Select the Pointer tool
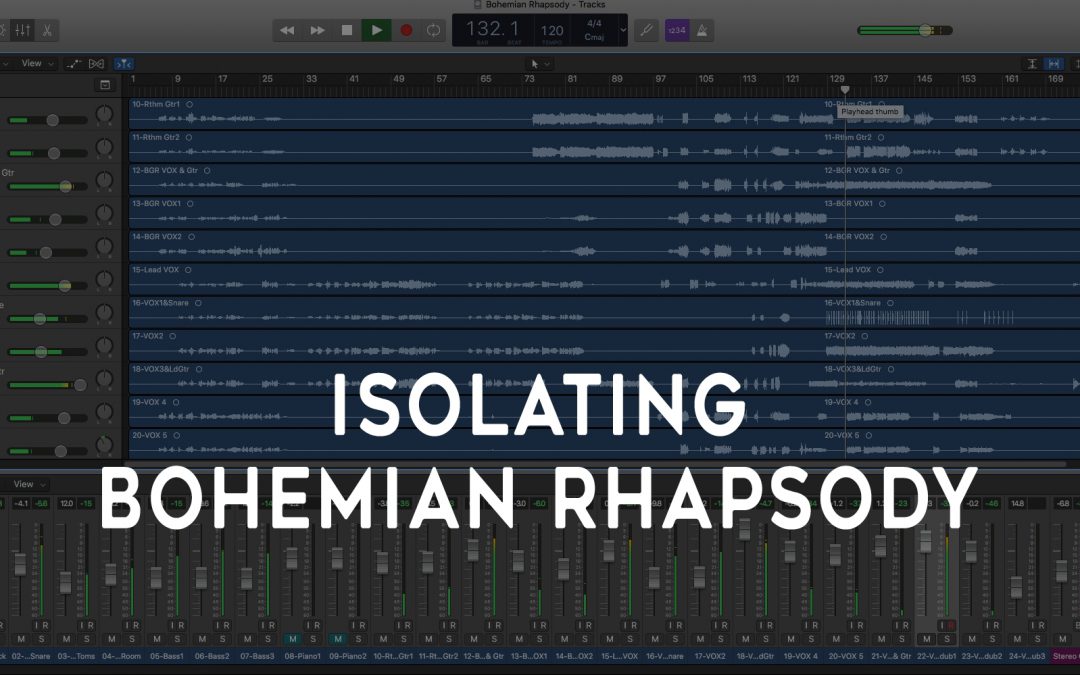This screenshot has width=1080, height=675. (x=534, y=64)
